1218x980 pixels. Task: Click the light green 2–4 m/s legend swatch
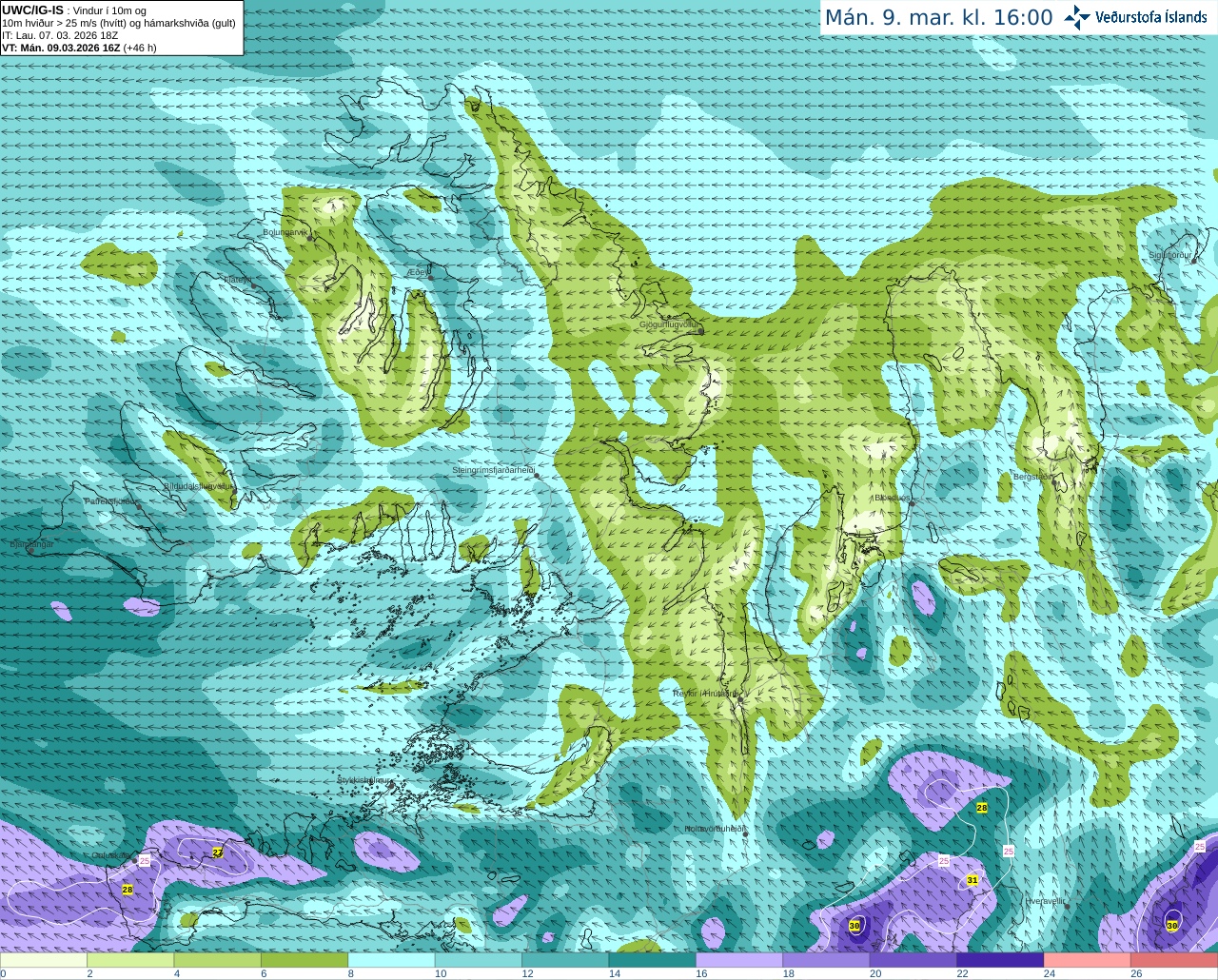point(130,960)
